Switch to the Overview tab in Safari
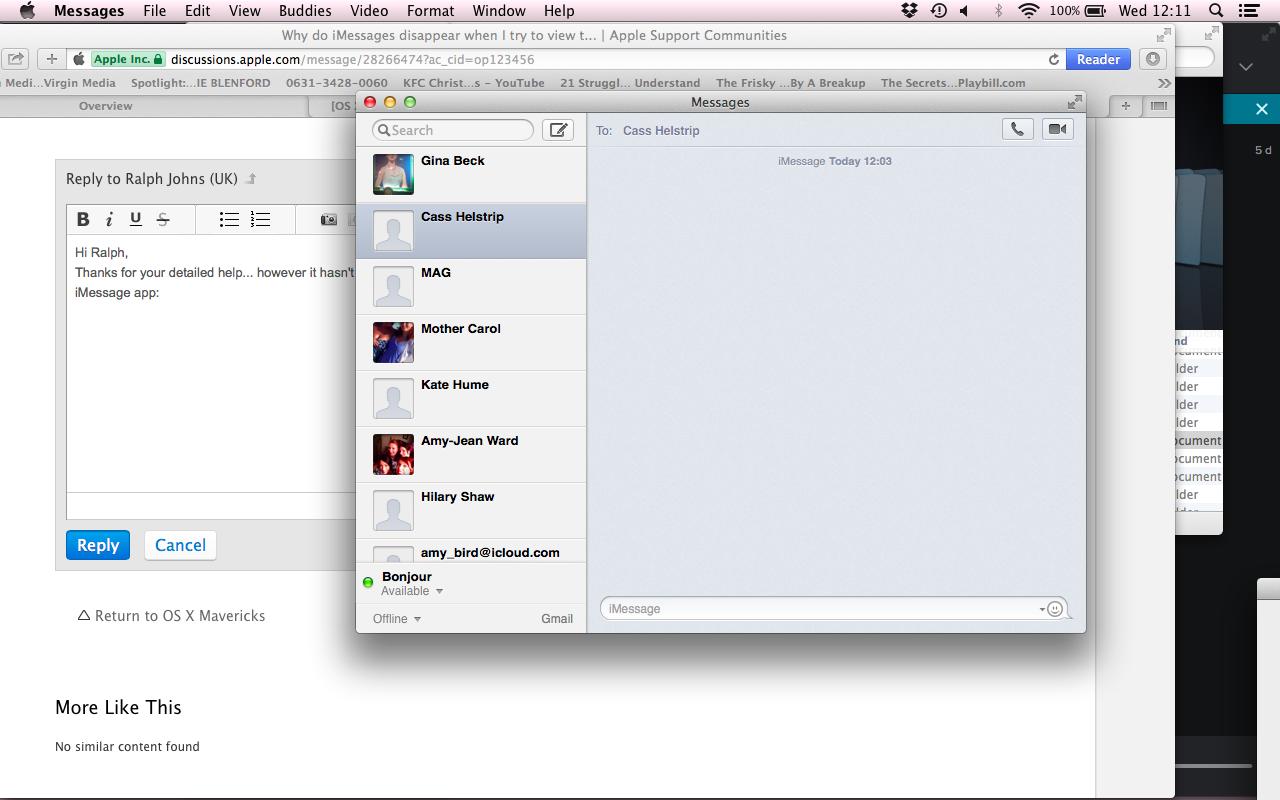This screenshot has height=800, width=1280. pos(106,106)
